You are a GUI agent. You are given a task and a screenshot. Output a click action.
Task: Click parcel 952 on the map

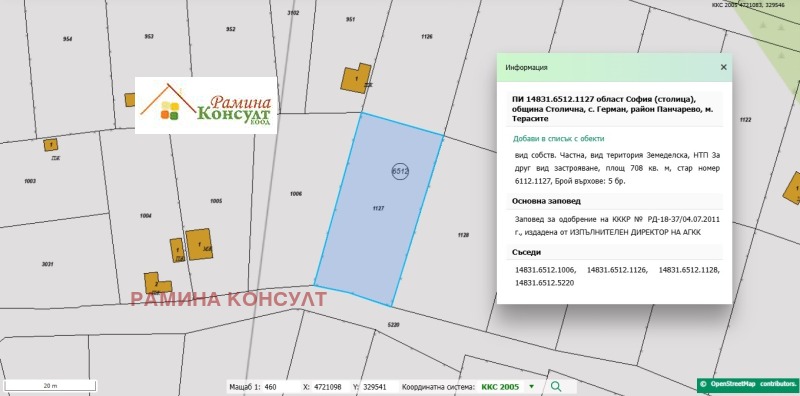coord(231,29)
